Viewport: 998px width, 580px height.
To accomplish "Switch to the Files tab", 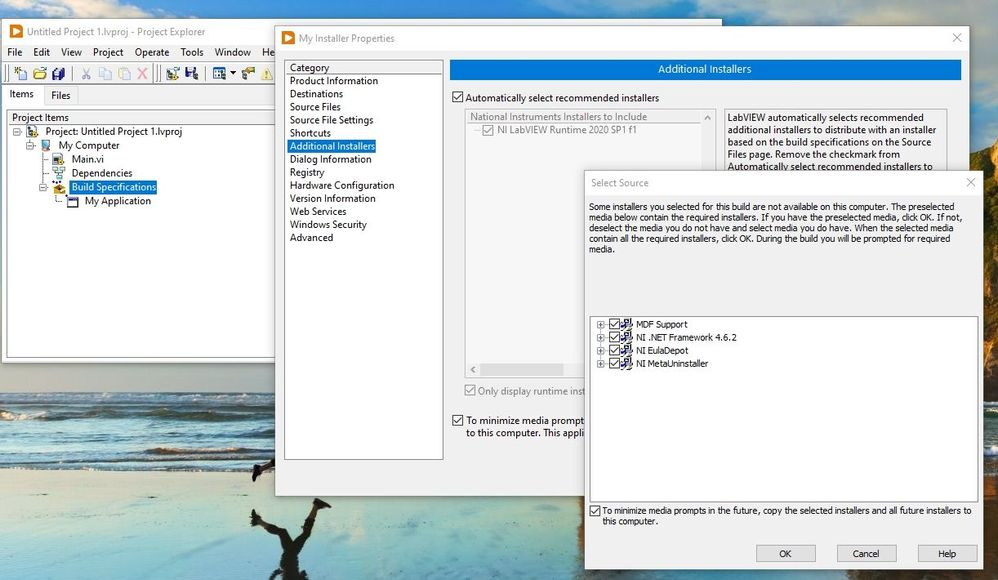I will pyautogui.click(x=60, y=95).
